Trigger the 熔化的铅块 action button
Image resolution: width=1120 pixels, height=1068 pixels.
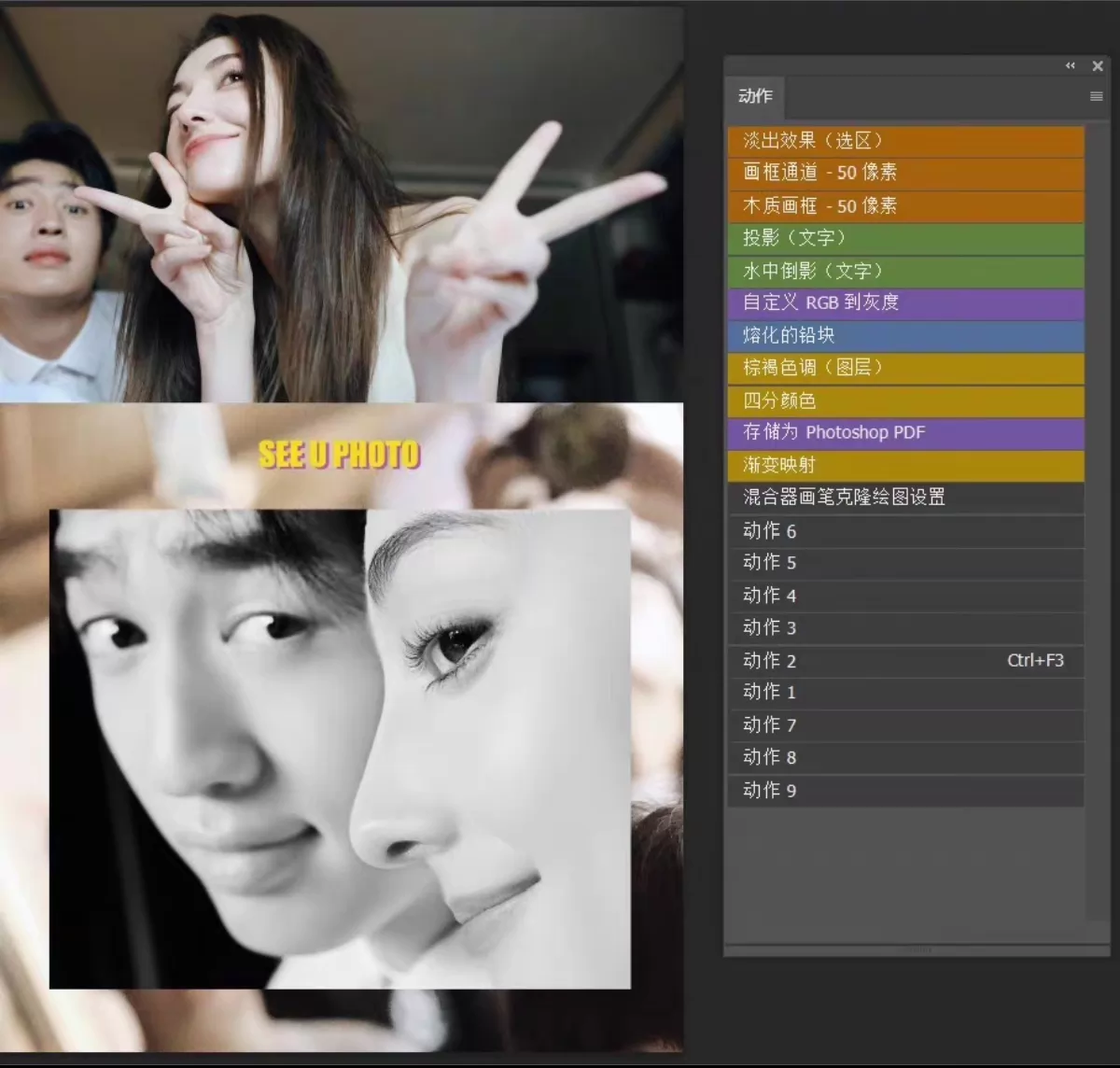click(x=905, y=335)
